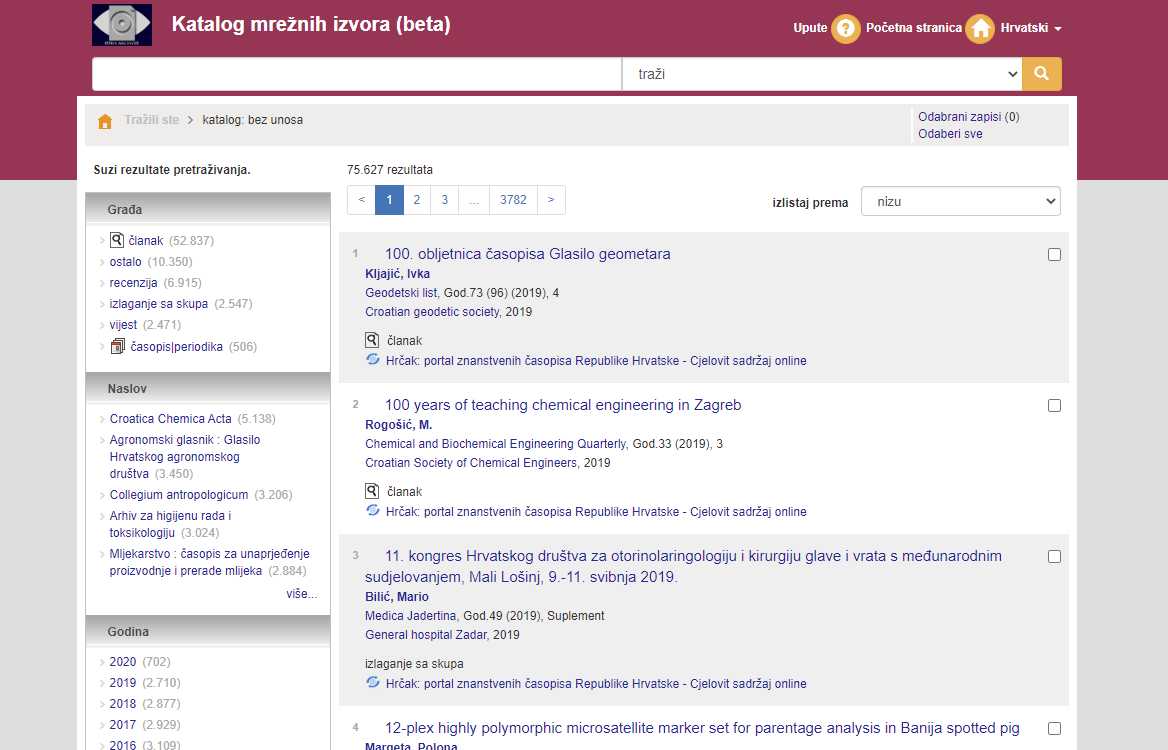Click the orange home icon in breadcrumb
This screenshot has height=750, width=1168.
click(105, 121)
